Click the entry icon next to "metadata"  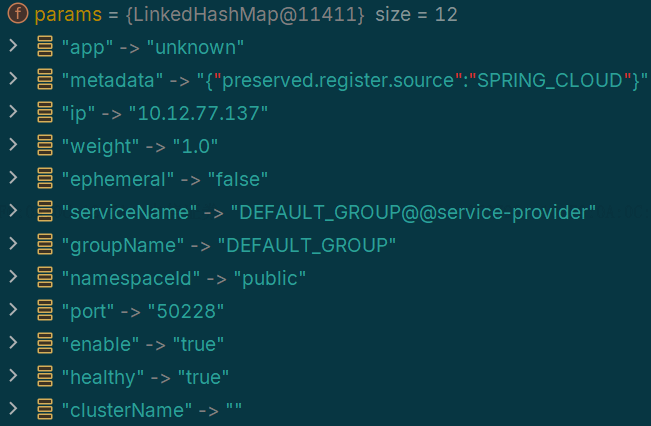[45, 79]
